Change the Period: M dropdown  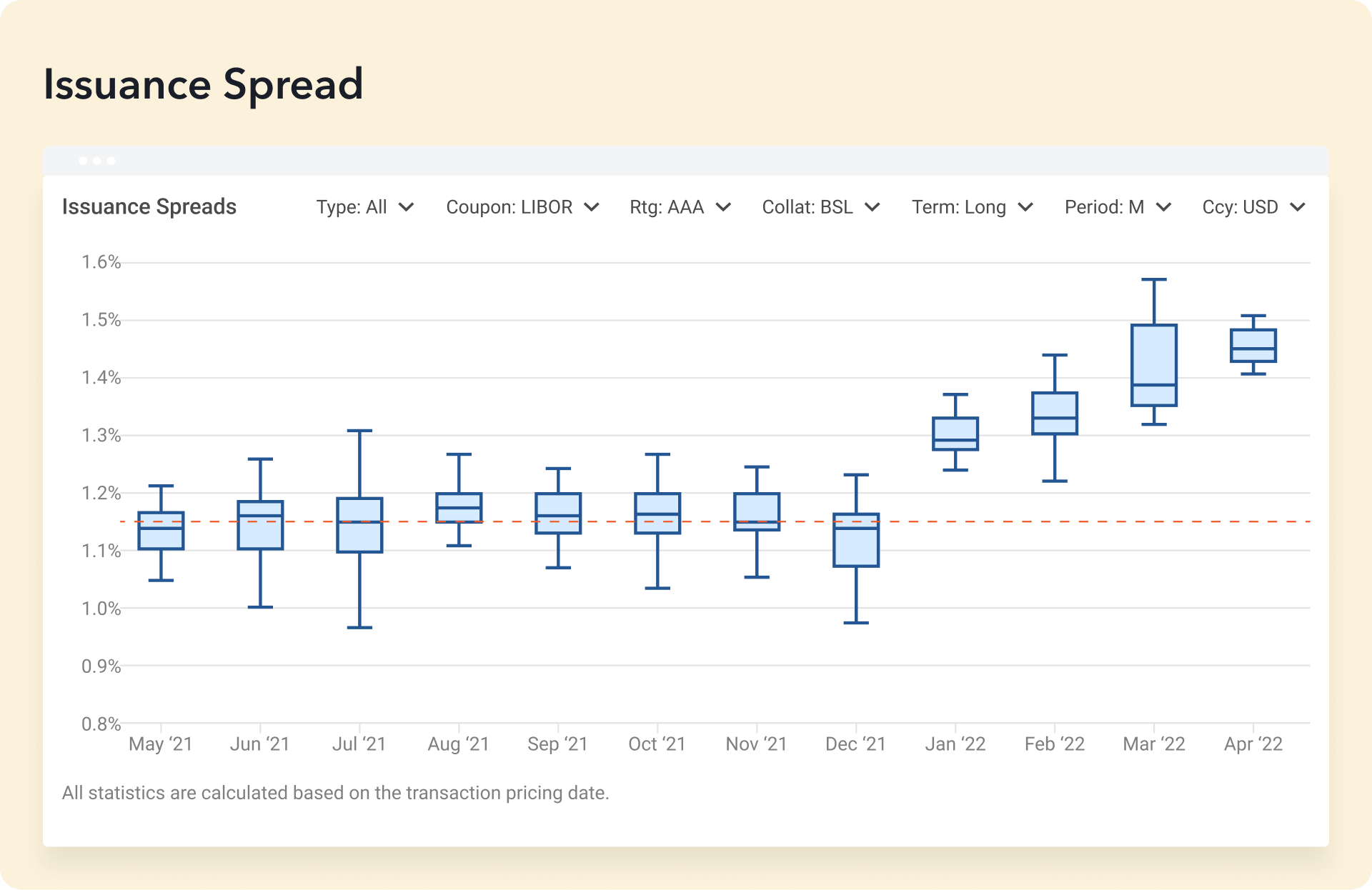(1118, 207)
